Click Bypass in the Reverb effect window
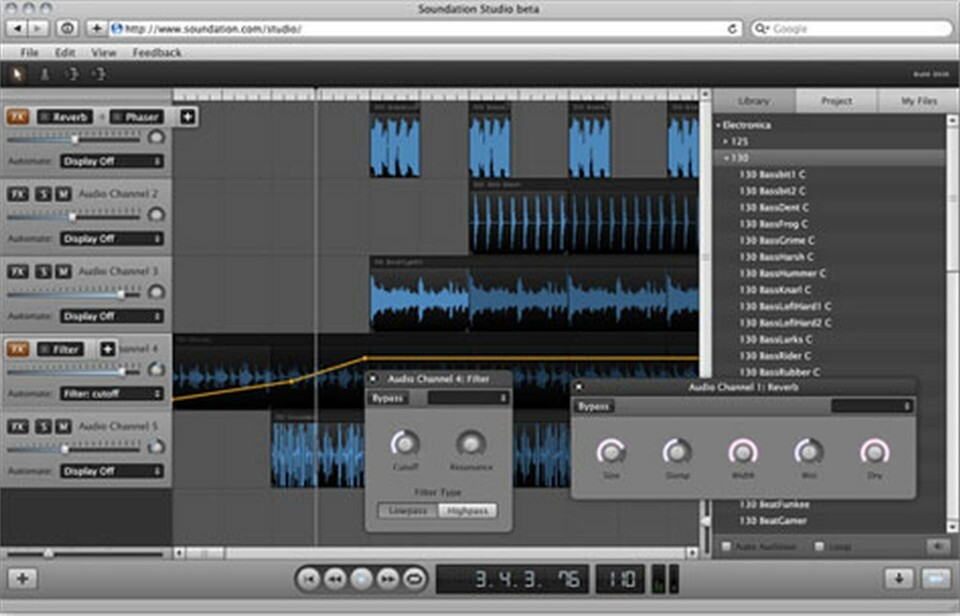 point(595,407)
